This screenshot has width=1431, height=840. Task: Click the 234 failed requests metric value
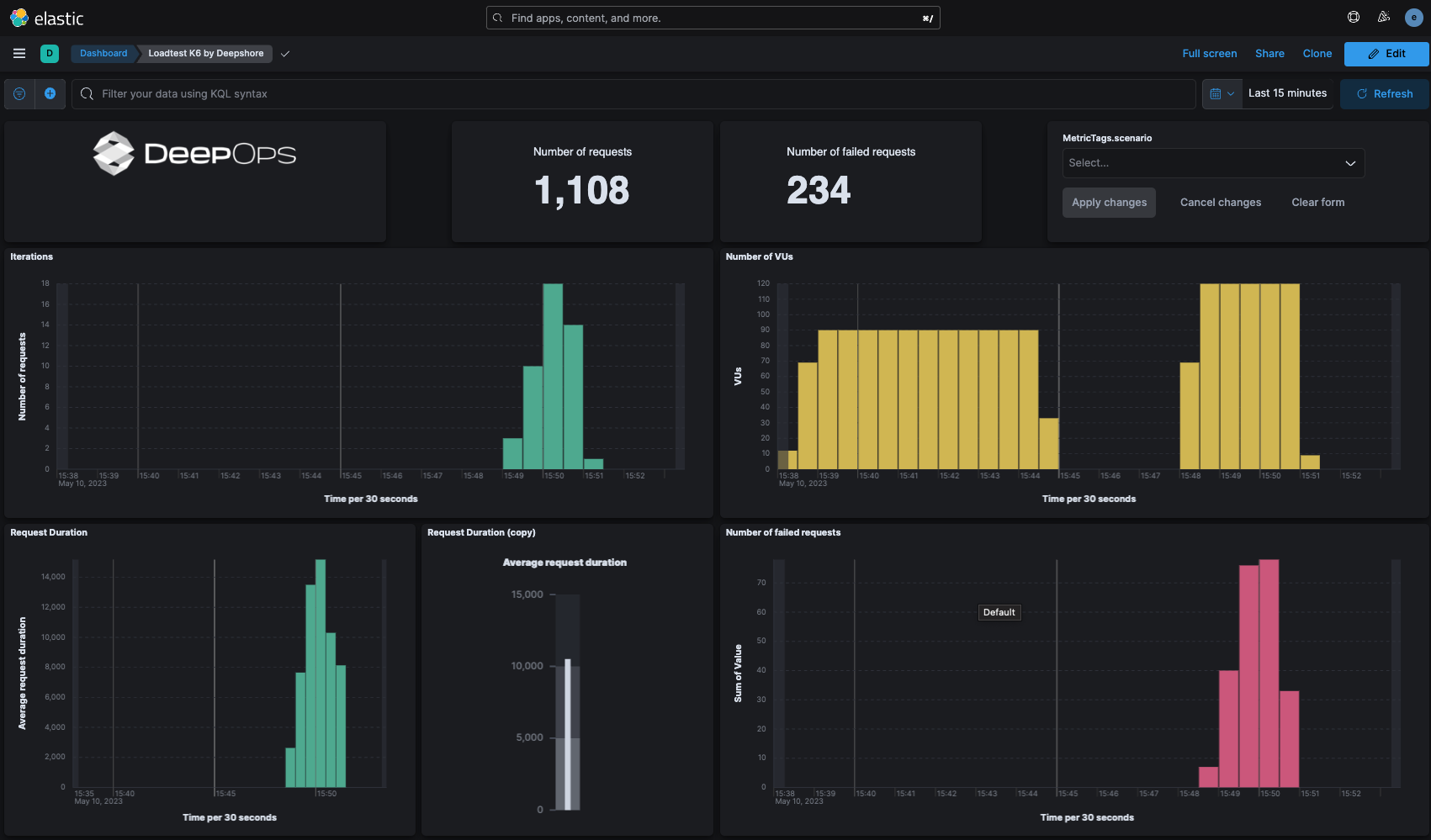click(x=819, y=190)
